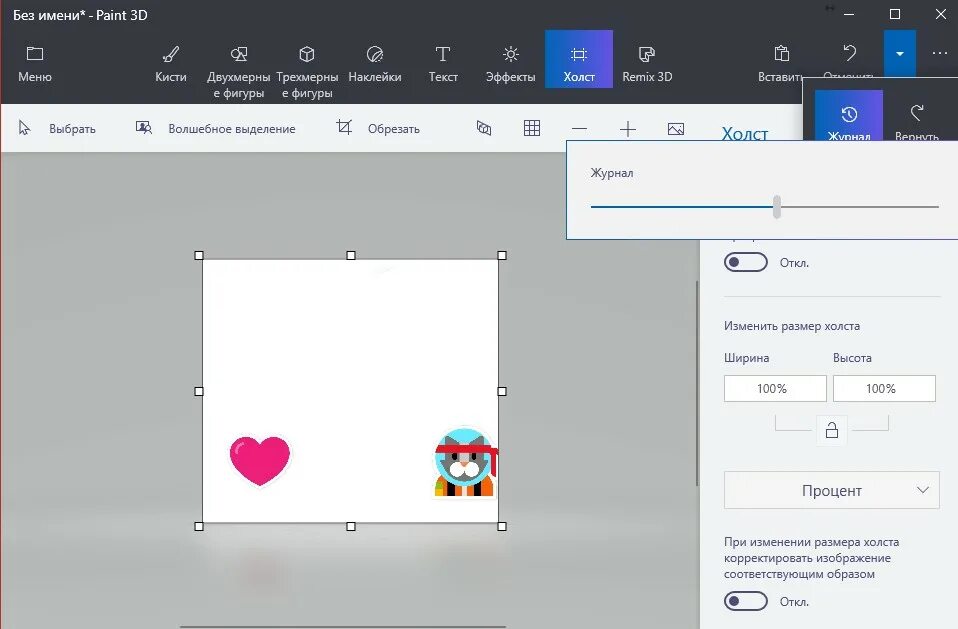Click the Вставить (Paste) button

click(x=780, y=59)
